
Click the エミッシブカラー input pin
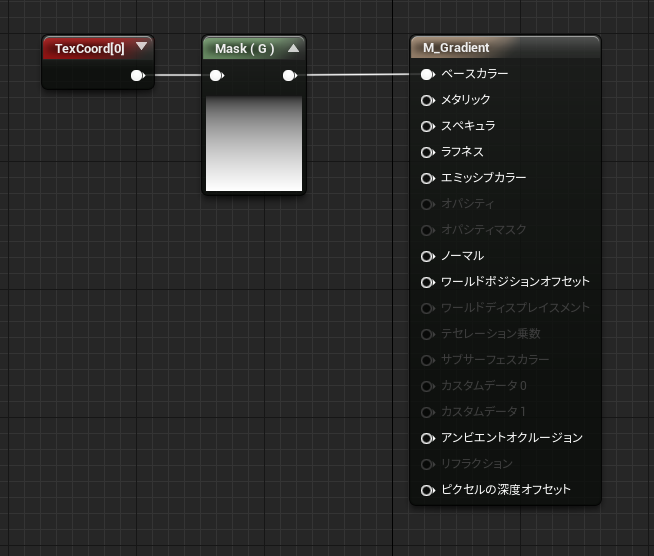(x=428, y=179)
